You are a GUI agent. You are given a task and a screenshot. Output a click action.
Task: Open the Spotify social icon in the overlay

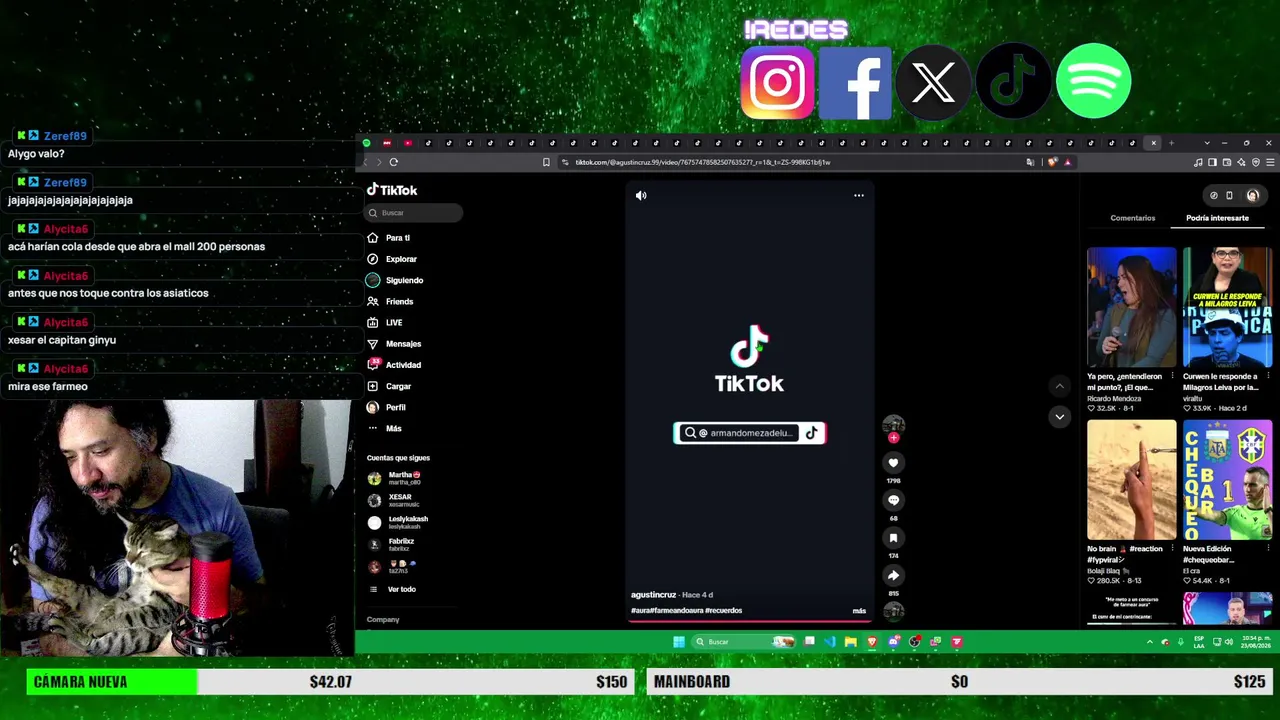pos(1093,82)
